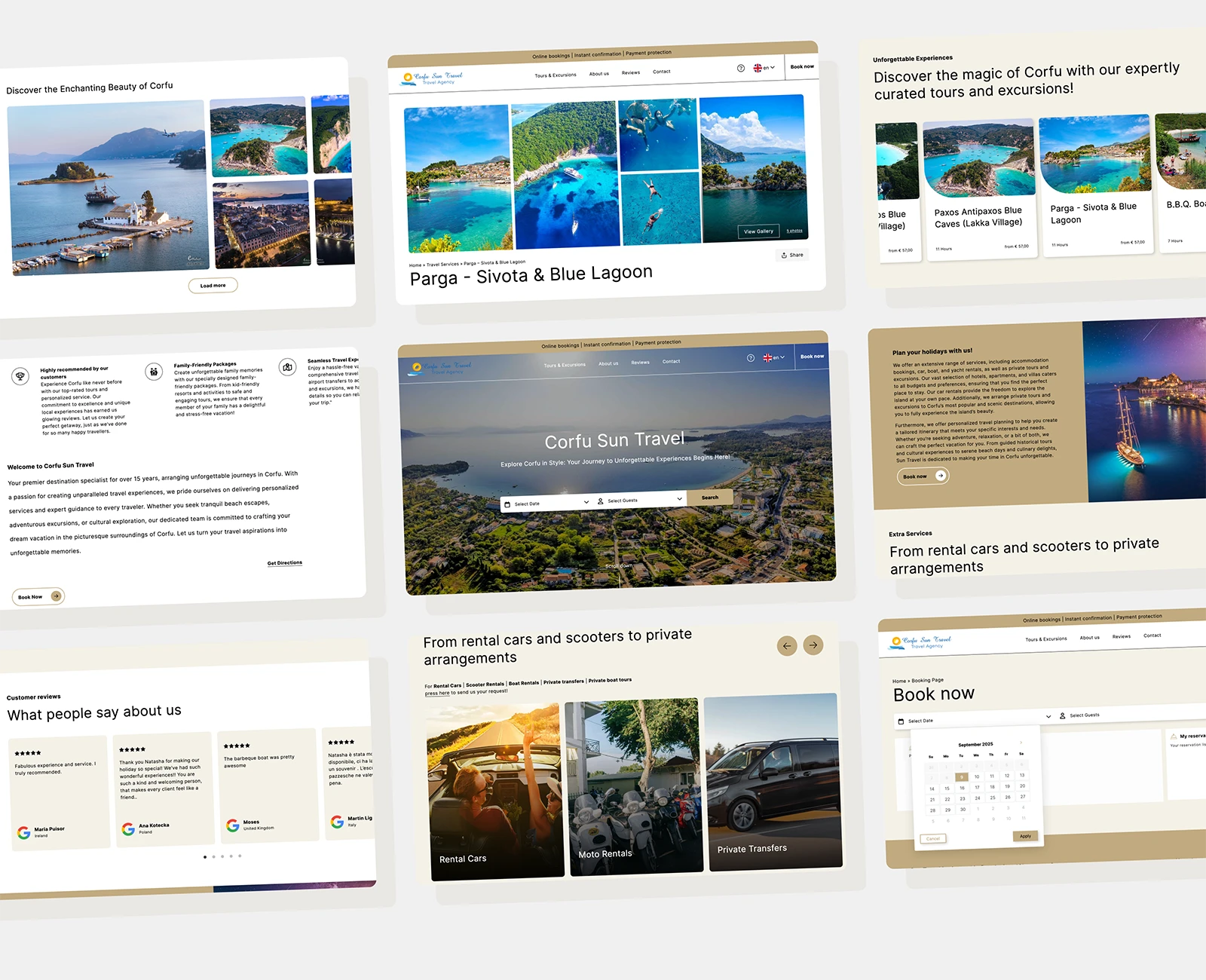Click the family icon beside Family-Friendly Packages
The image size is (1206, 980).
point(154,372)
